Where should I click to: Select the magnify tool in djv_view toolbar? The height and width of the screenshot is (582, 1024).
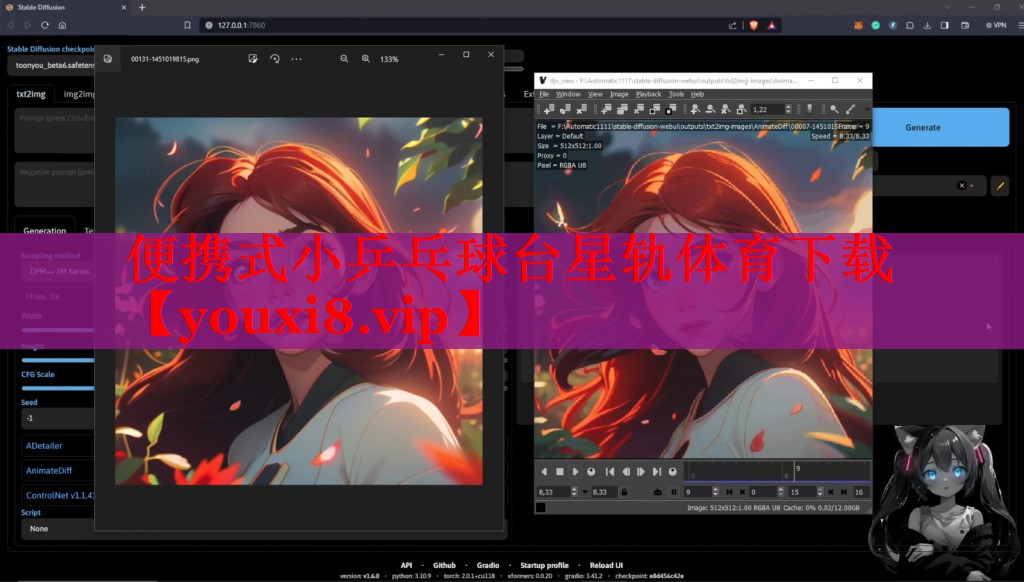pyautogui.click(x=834, y=109)
